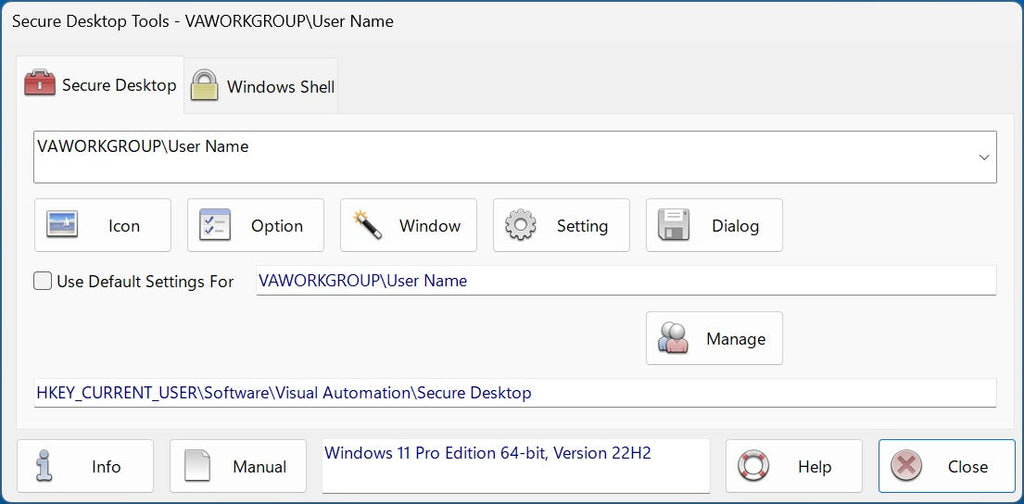Click the floppy disk Dialog icon
This screenshot has width=1024, height=504.
674,226
